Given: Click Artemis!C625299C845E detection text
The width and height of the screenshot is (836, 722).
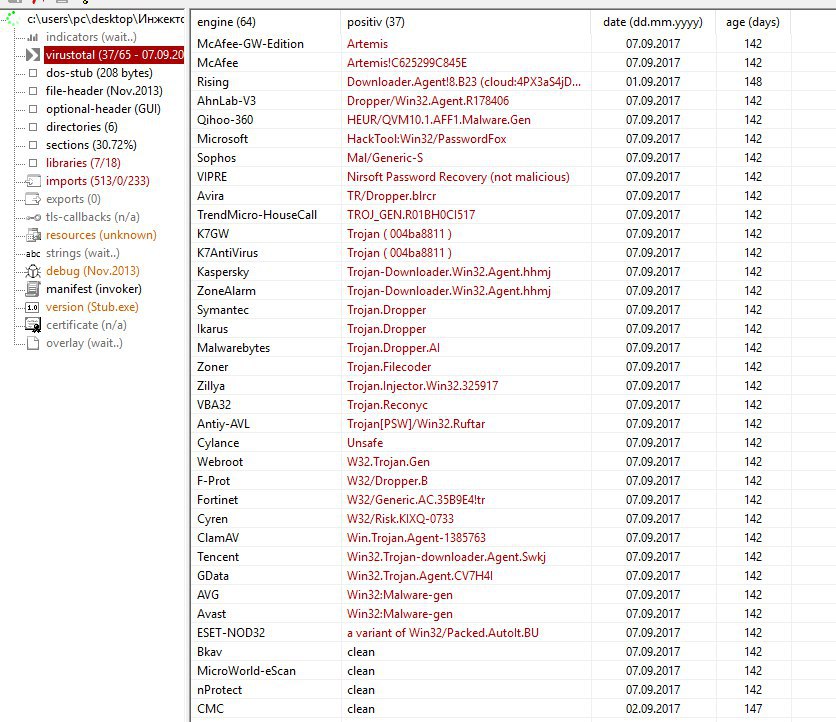Looking at the screenshot, I should (407, 63).
